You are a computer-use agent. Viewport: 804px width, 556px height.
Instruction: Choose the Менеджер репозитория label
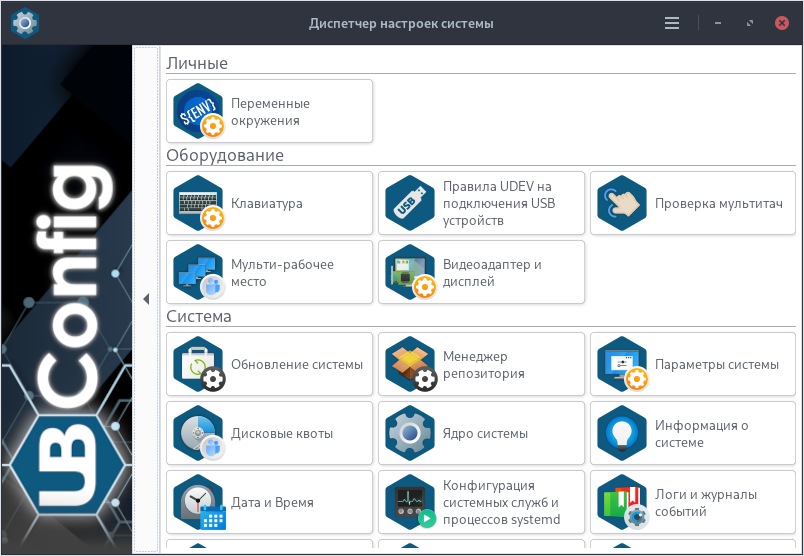(x=484, y=365)
